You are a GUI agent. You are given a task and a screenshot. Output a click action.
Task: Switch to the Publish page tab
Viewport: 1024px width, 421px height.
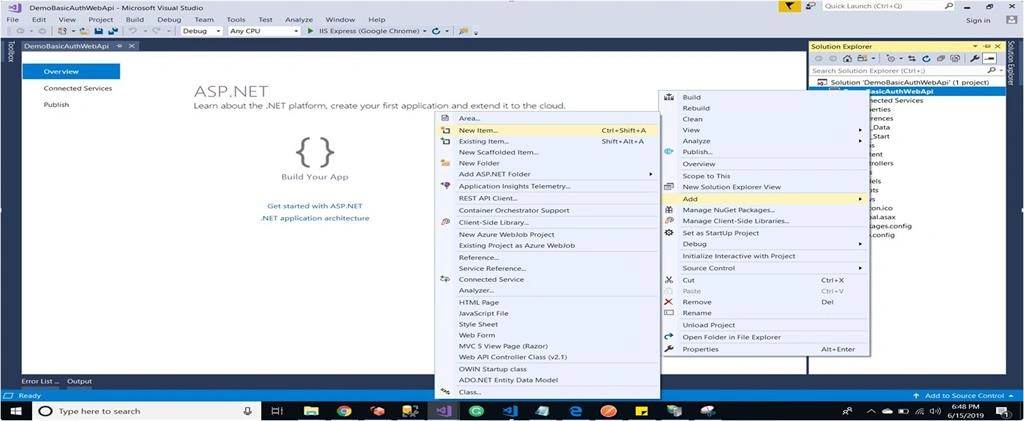[x=56, y=104]
